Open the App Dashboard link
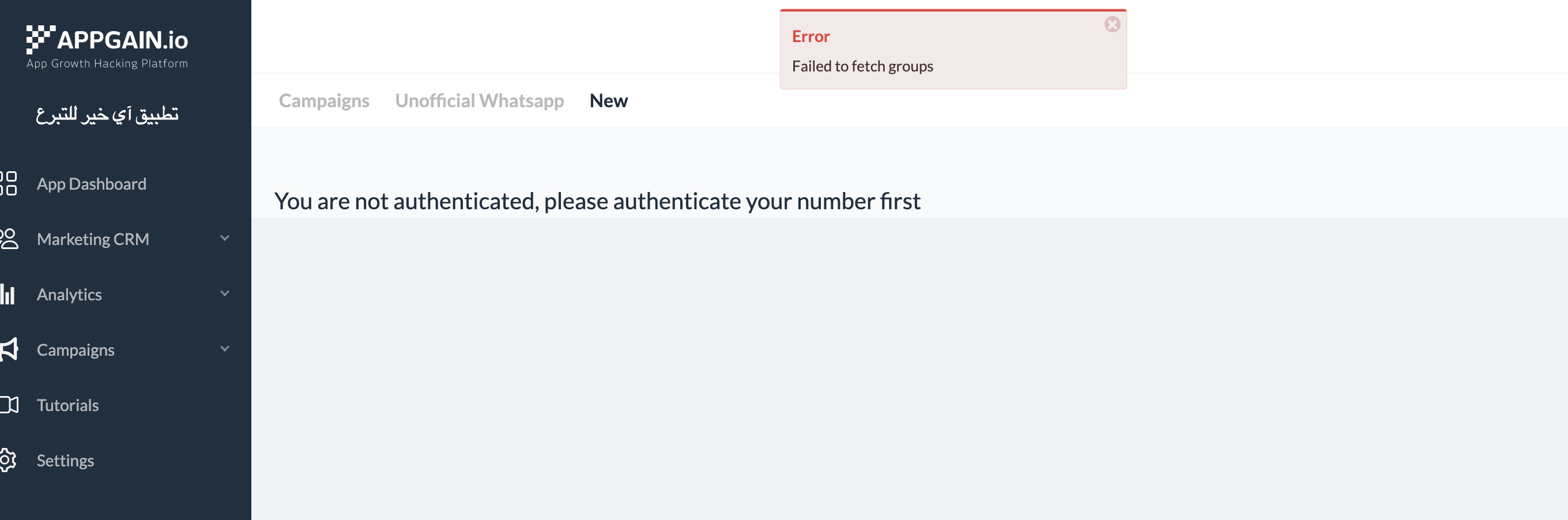 coord(91,184)
